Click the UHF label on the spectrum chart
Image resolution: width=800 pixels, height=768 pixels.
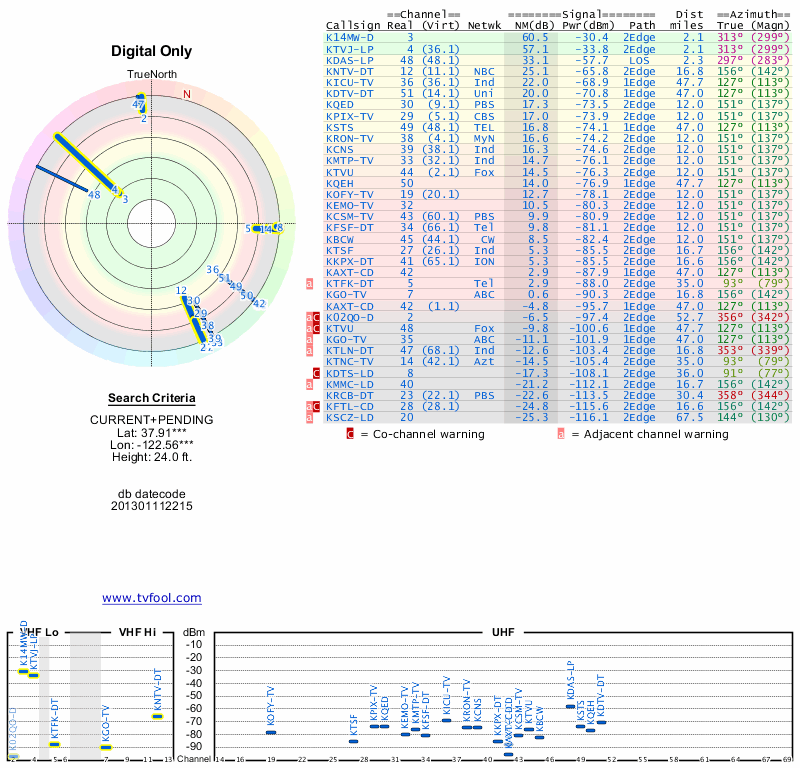503,632
